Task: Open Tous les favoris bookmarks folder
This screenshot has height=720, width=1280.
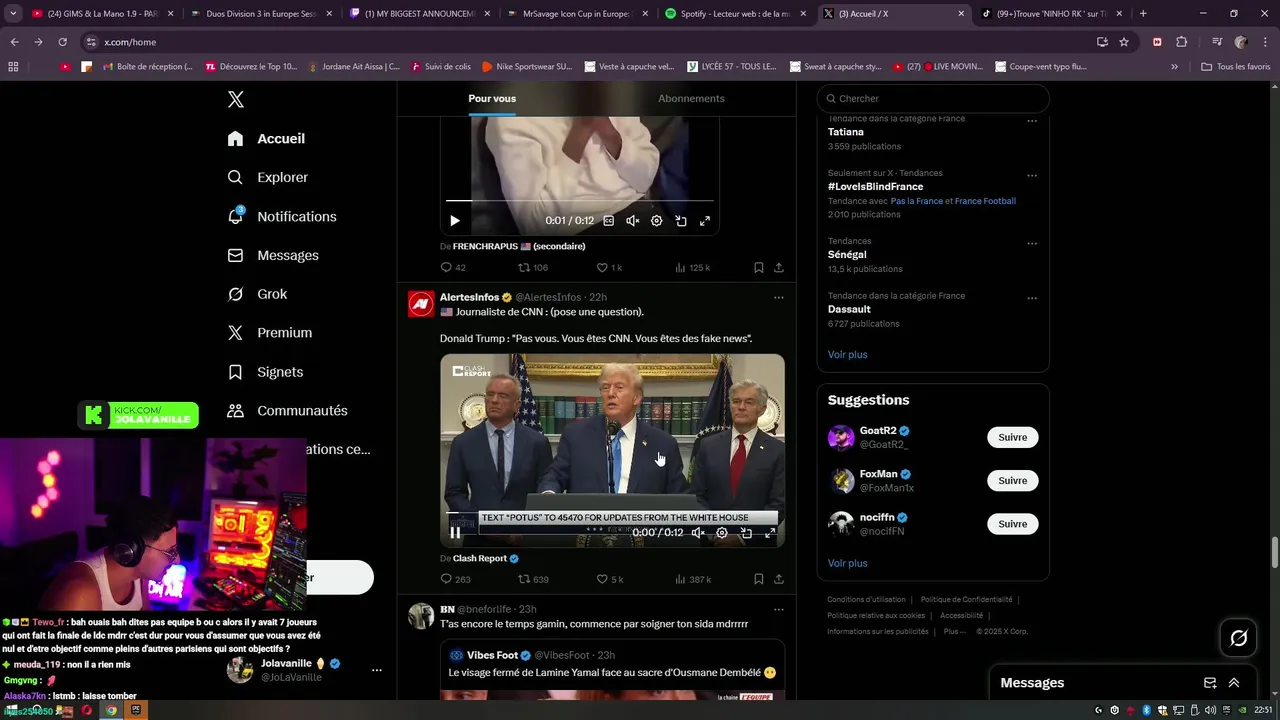Action: 1235,67
